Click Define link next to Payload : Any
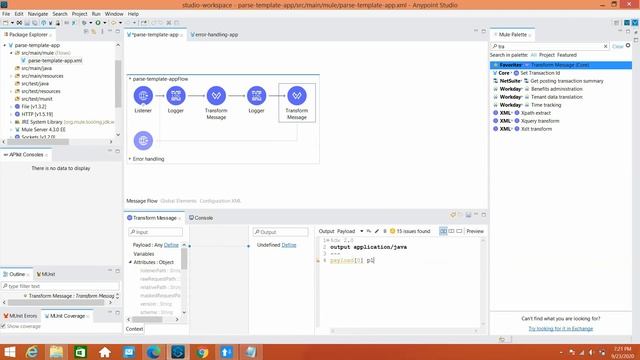 171,245
